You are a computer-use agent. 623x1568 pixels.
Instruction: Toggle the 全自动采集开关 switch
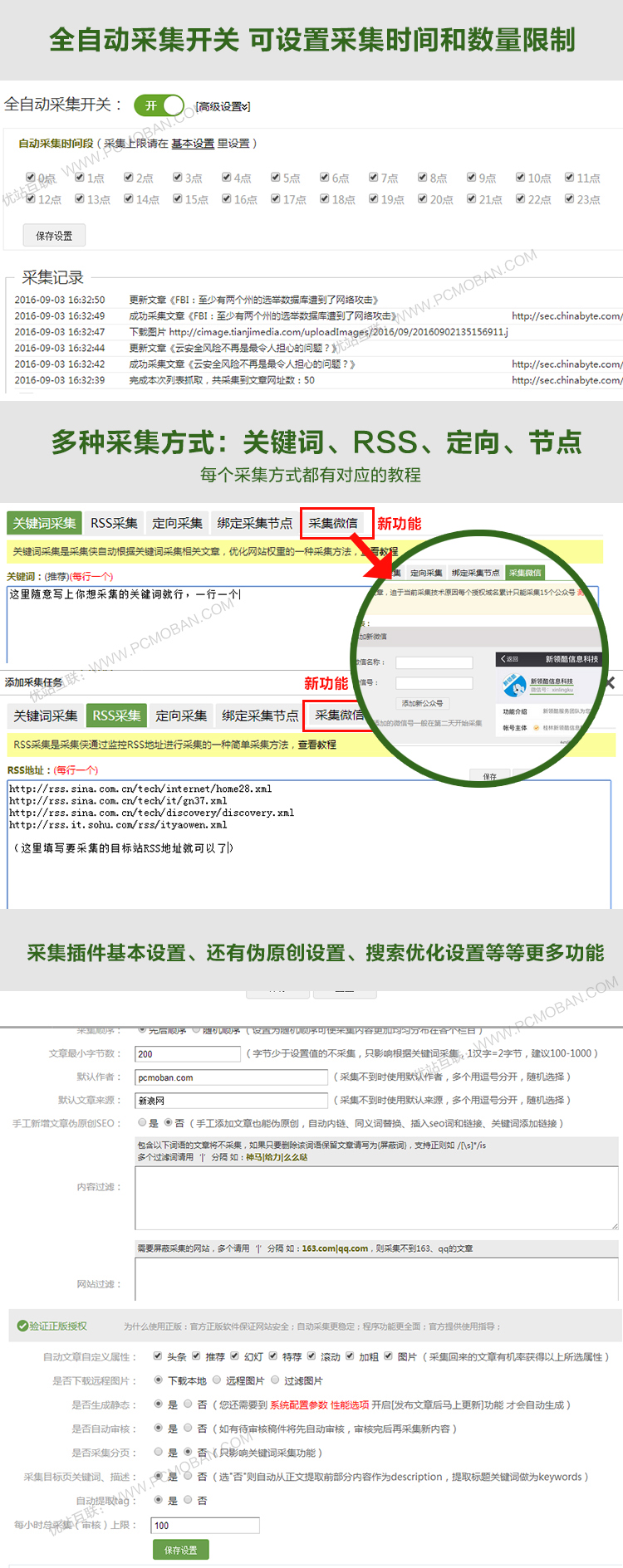(159, 105)
